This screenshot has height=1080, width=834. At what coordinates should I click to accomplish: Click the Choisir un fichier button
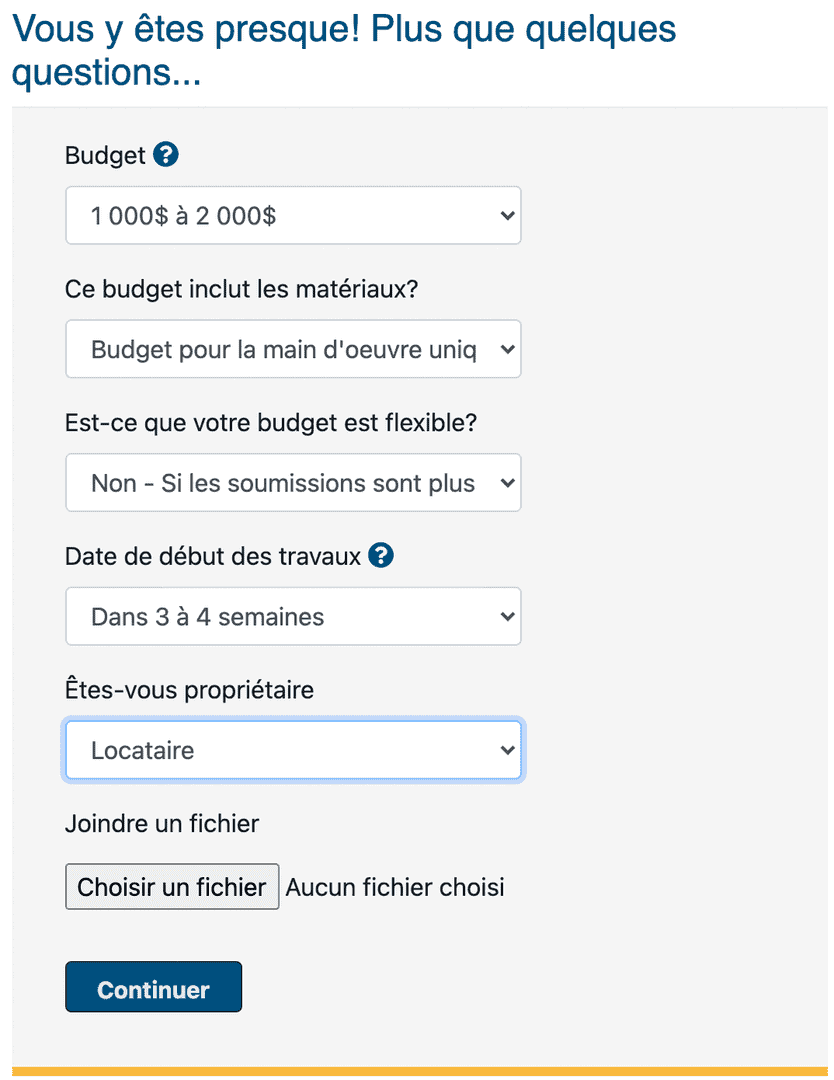(171, 886)
